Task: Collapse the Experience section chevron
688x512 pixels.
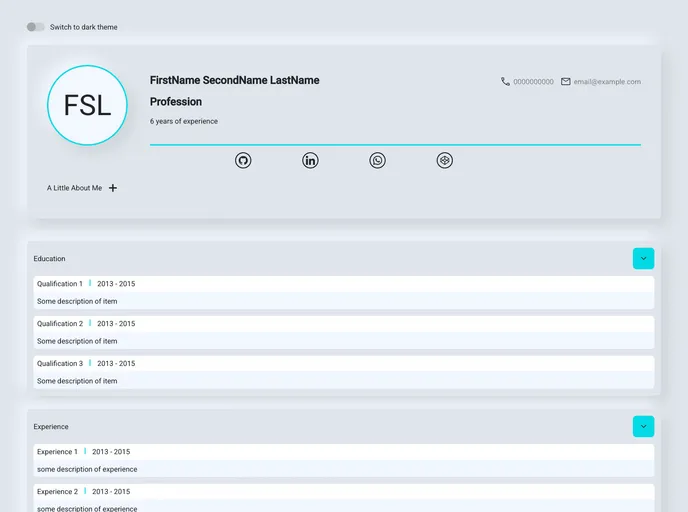Action: click(x=643, y=427)
